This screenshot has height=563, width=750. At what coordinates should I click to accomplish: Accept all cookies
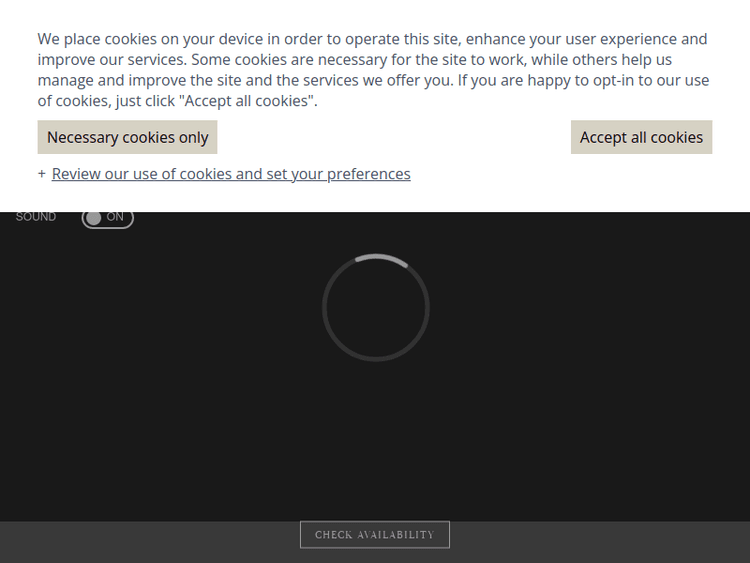641,137
